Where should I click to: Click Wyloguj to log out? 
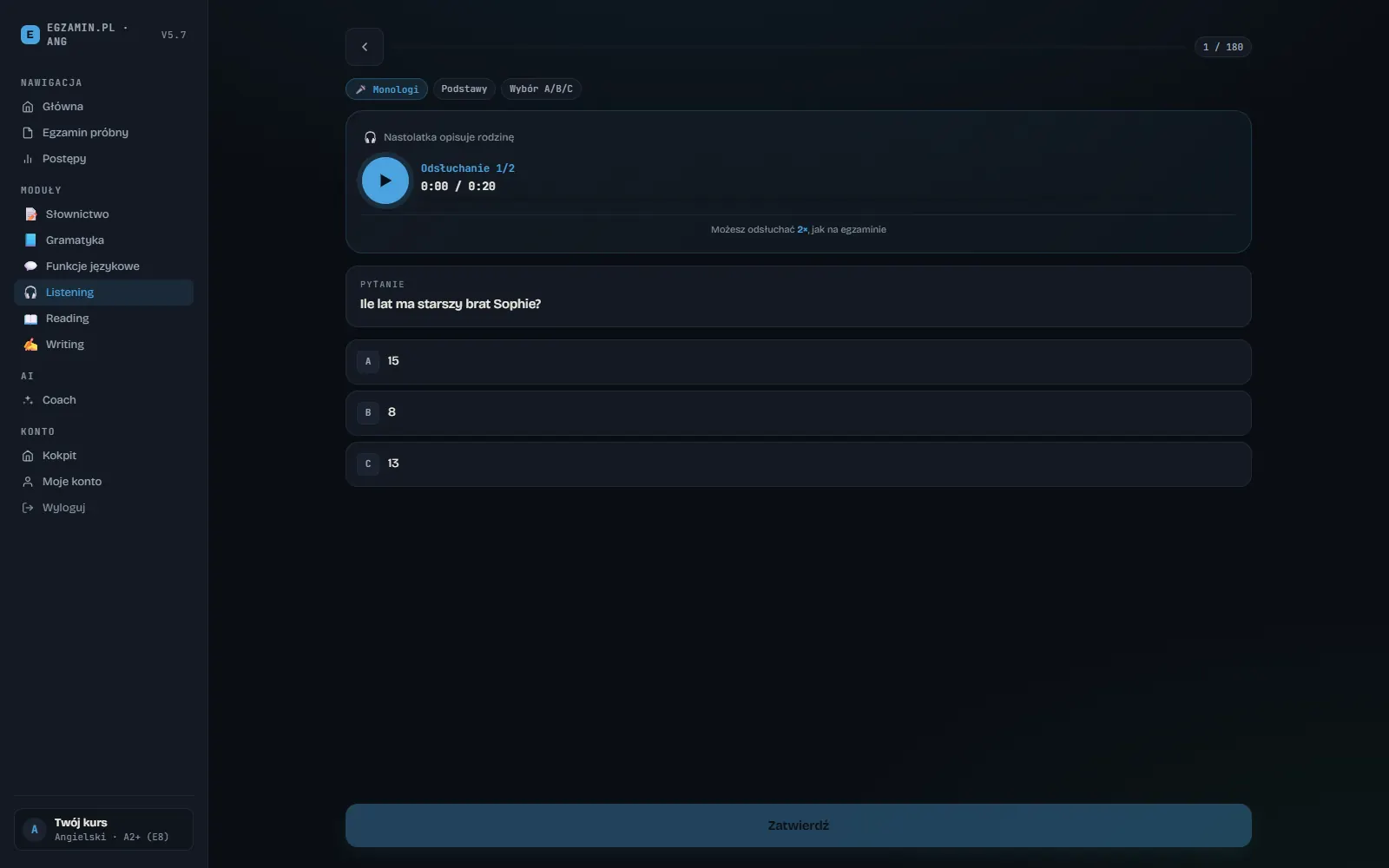click(x=104, y=508)
